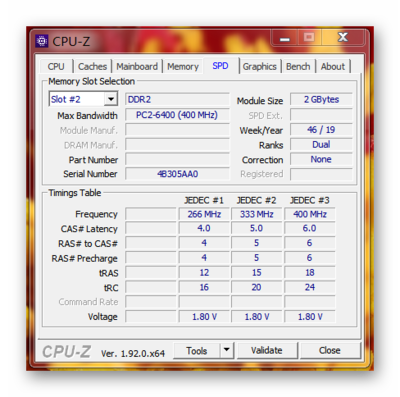The height and width of the screenshot is (397, 400).
Task: Minimize the CPU-Z window
Action: [284, 37]
